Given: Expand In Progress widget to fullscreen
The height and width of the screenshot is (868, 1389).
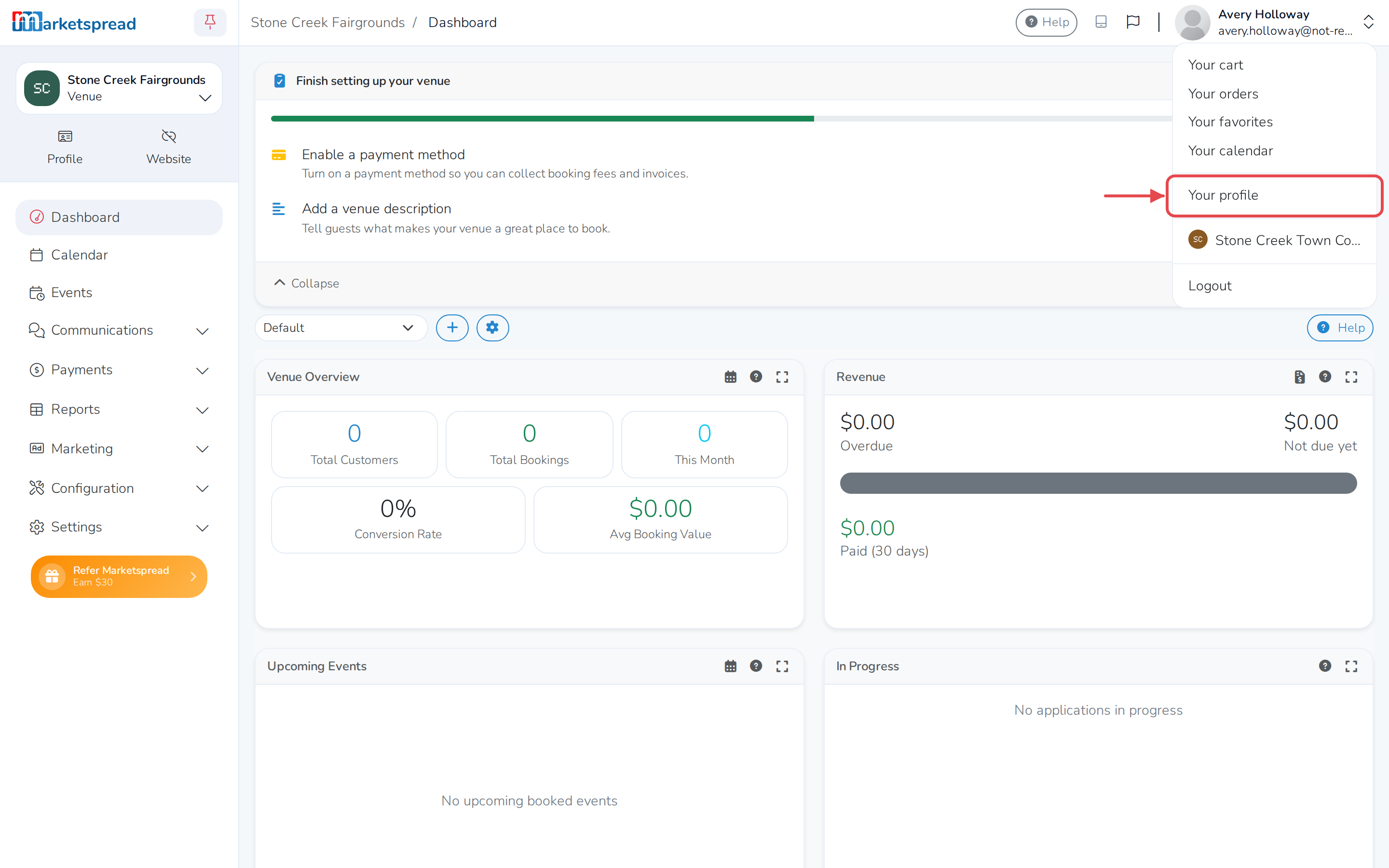Looking at the screenshot, I should point(1351,666).
